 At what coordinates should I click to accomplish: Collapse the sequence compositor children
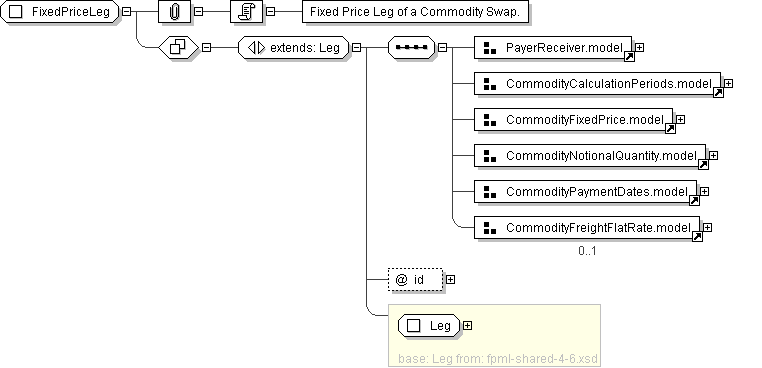[x=442, y=48]
